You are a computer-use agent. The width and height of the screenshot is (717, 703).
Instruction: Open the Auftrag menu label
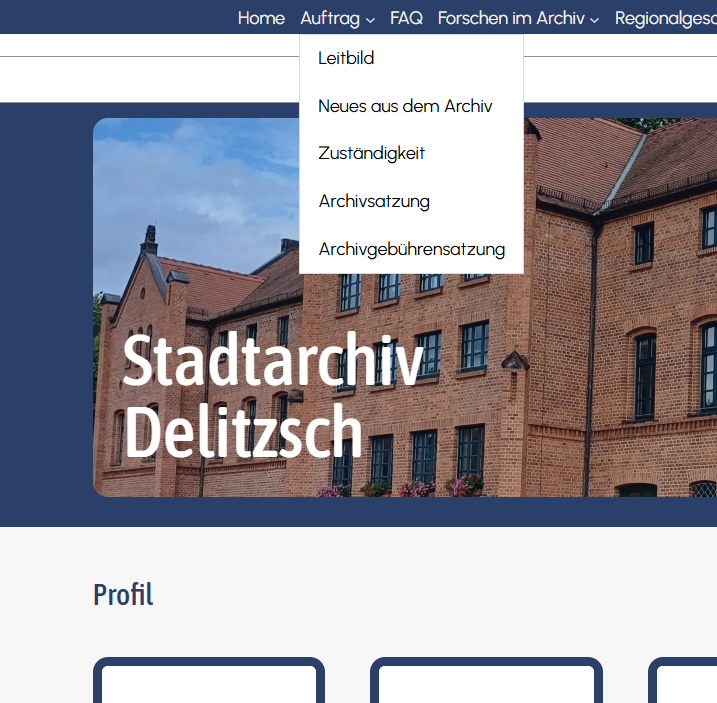(329, 18)
